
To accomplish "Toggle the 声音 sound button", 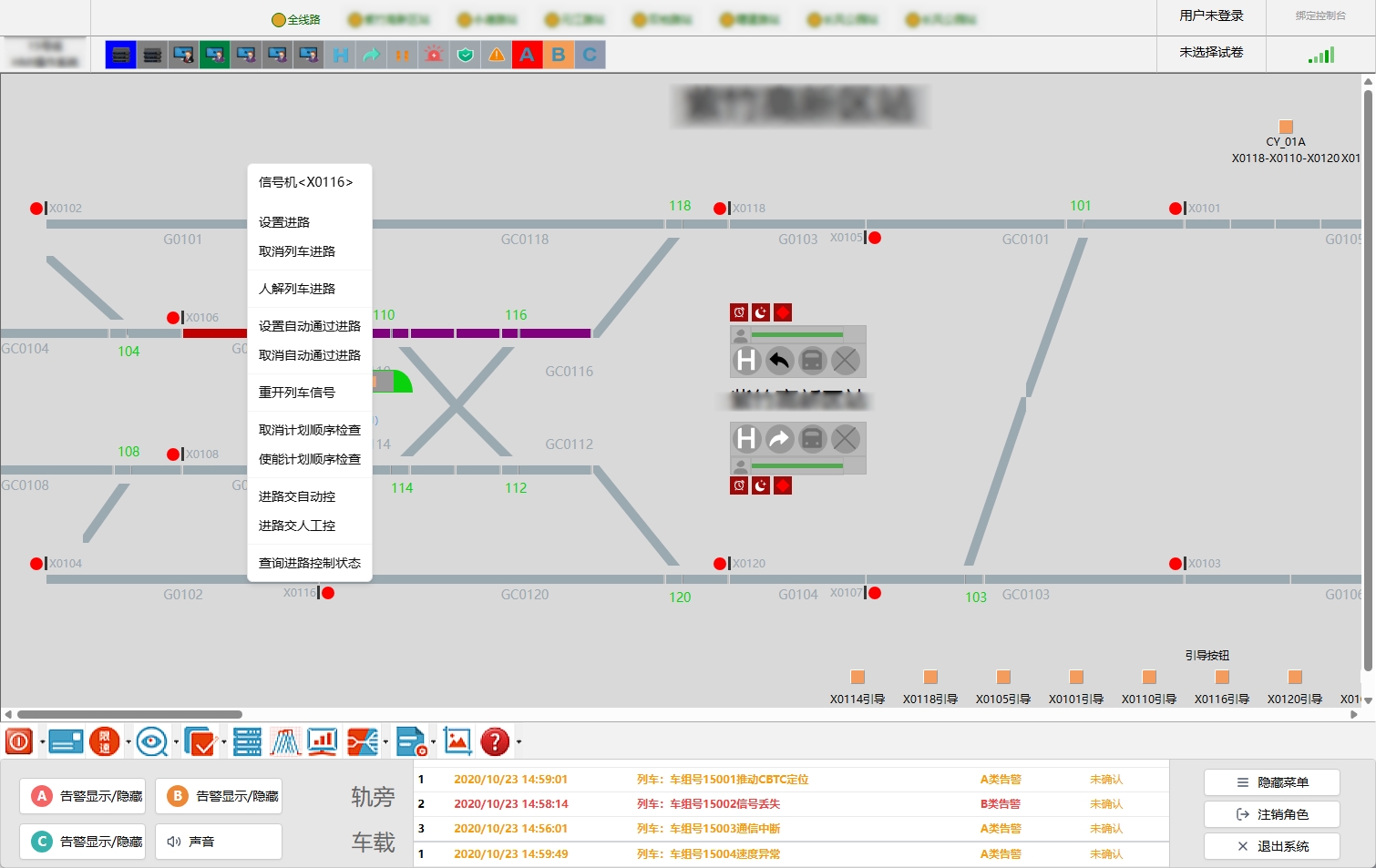I will [x=218, y=842].
